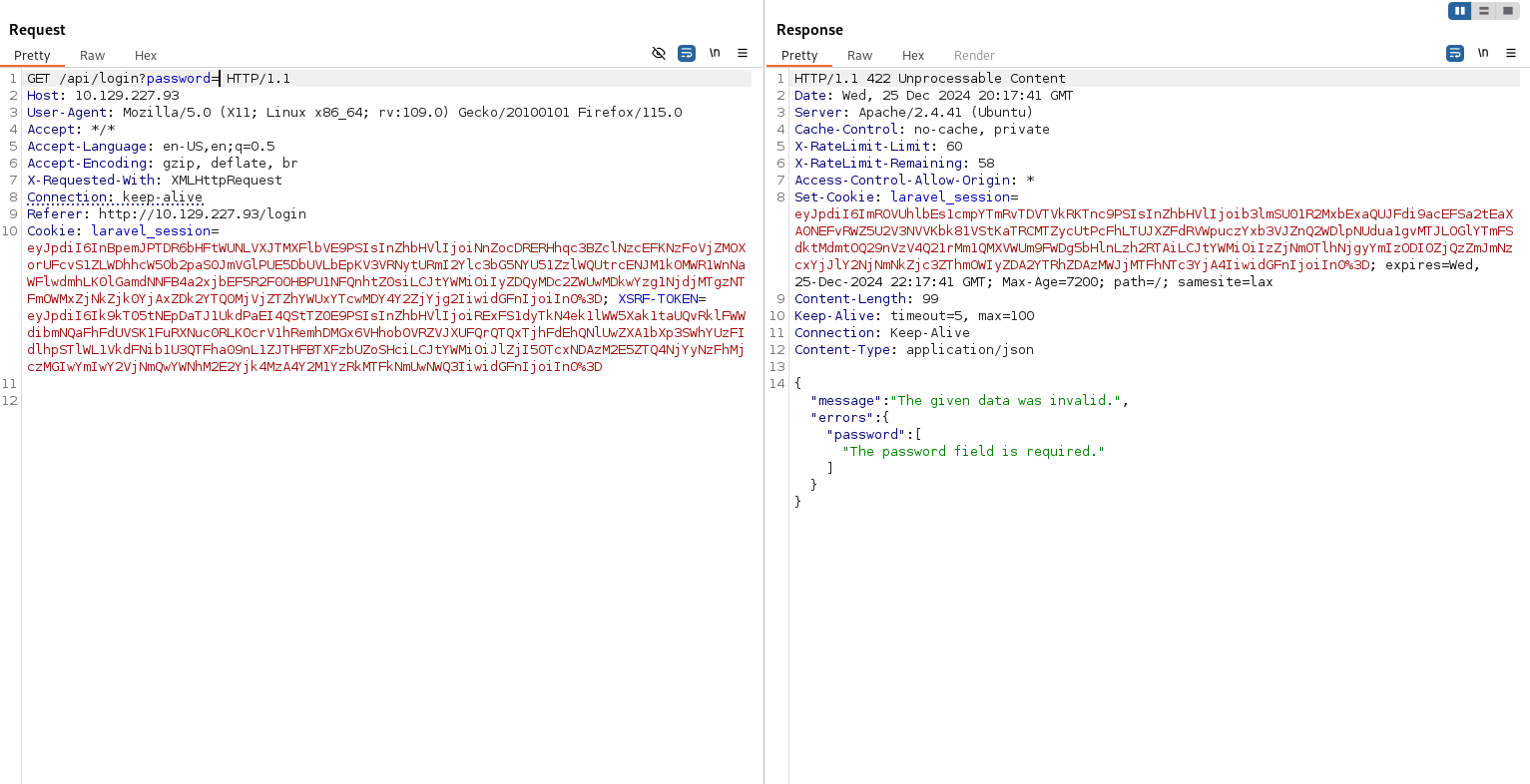Click the 'Host: 10.129.227.93' header line
1530x784 pixels.
pos(103,95)
